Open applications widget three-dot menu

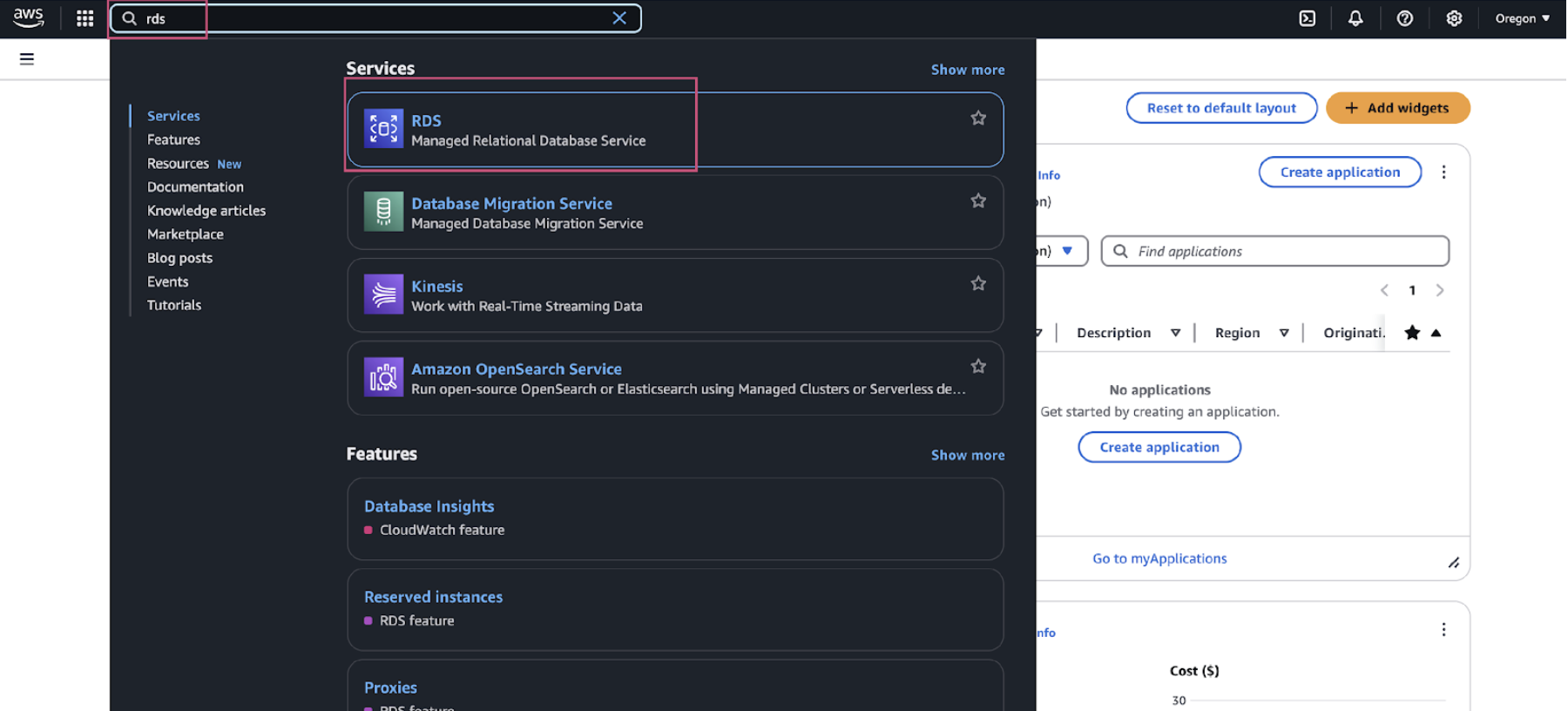1443,173
